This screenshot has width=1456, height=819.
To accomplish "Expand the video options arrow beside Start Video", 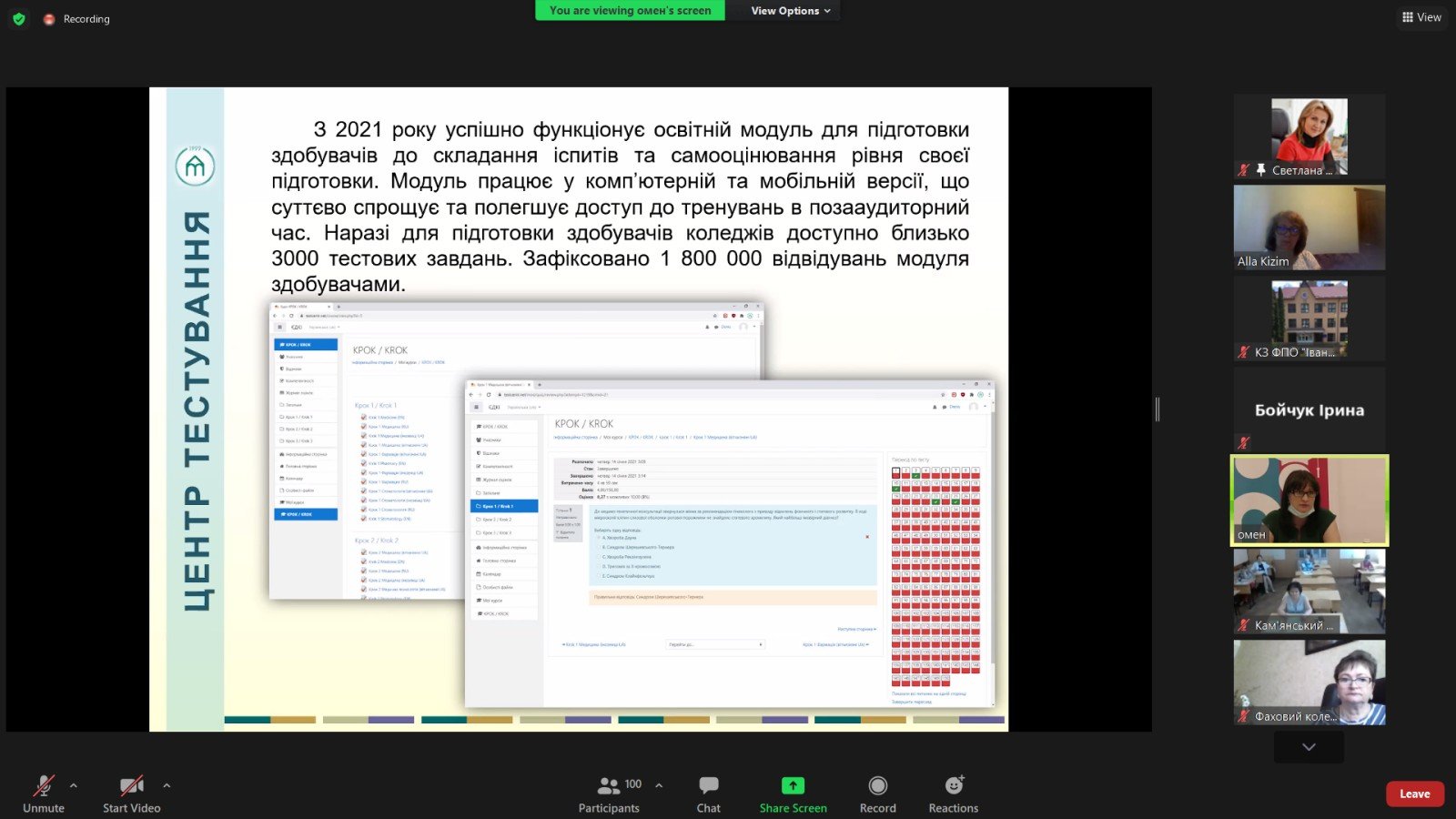I will click(x=167, y=785).
